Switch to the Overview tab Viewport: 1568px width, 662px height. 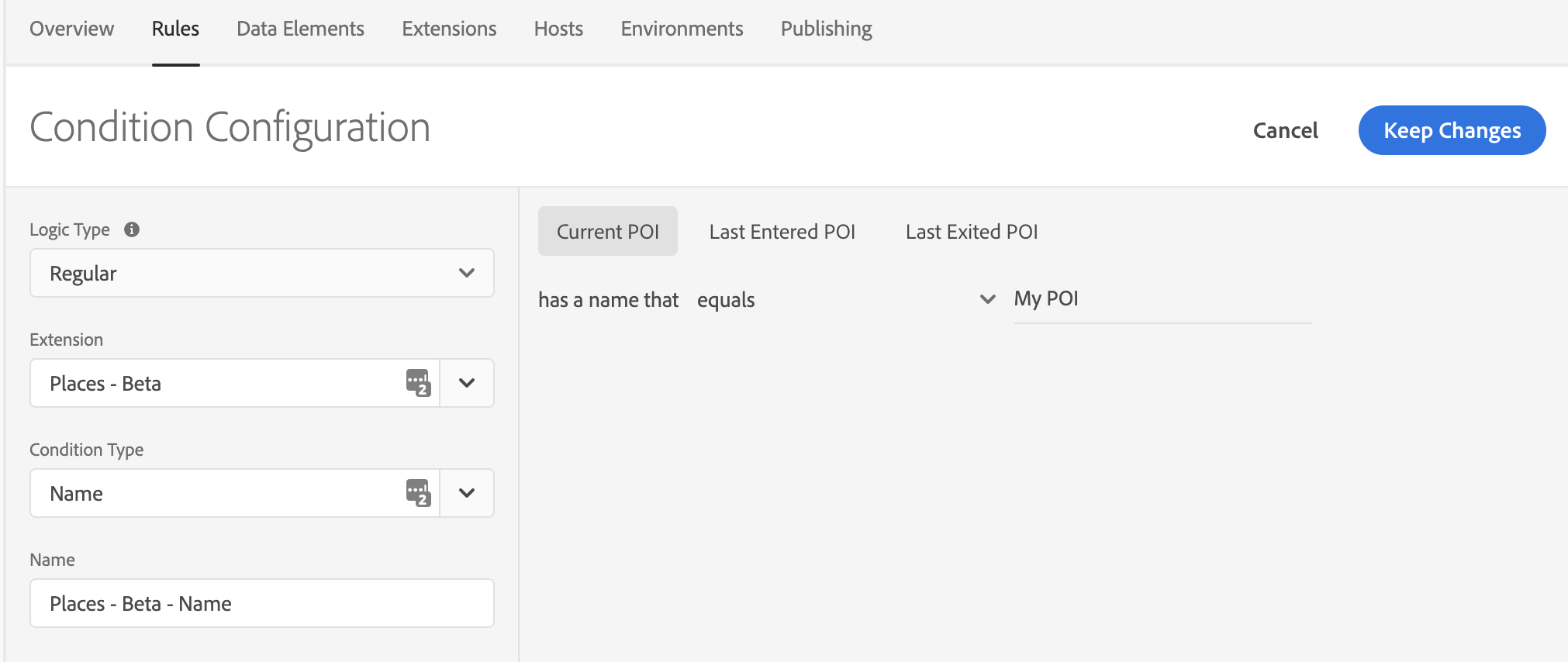tap(71, 29)
